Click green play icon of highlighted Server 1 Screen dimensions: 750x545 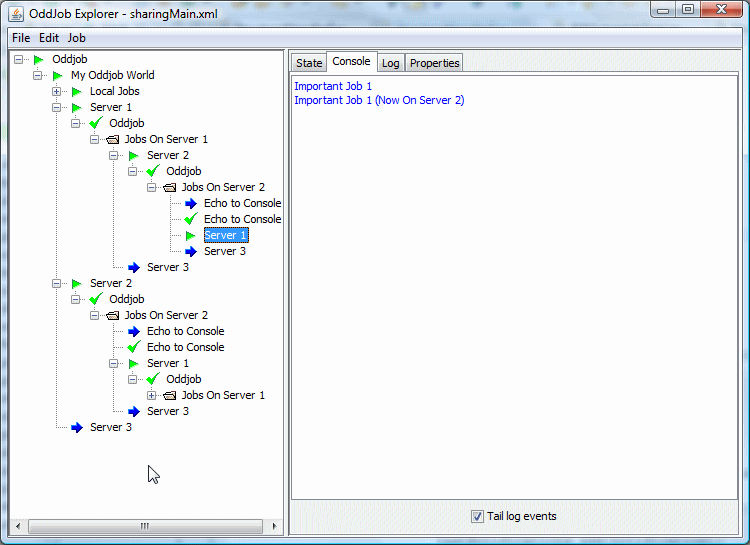coord(191,236)
